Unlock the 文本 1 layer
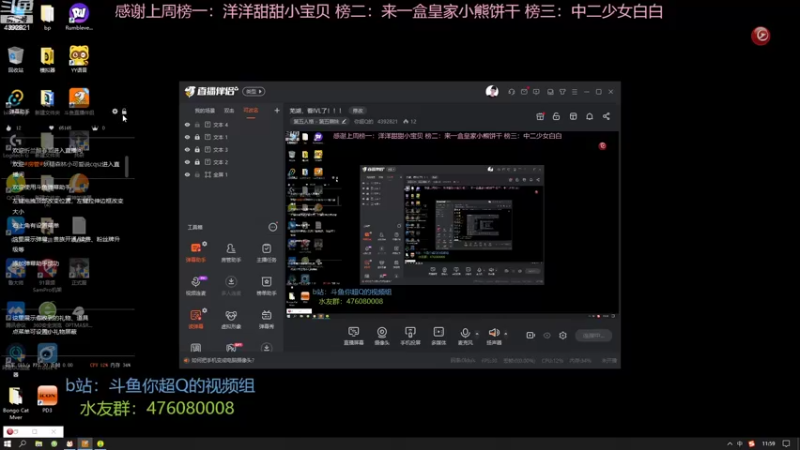800x450 pixels. (x=197, y=137)
